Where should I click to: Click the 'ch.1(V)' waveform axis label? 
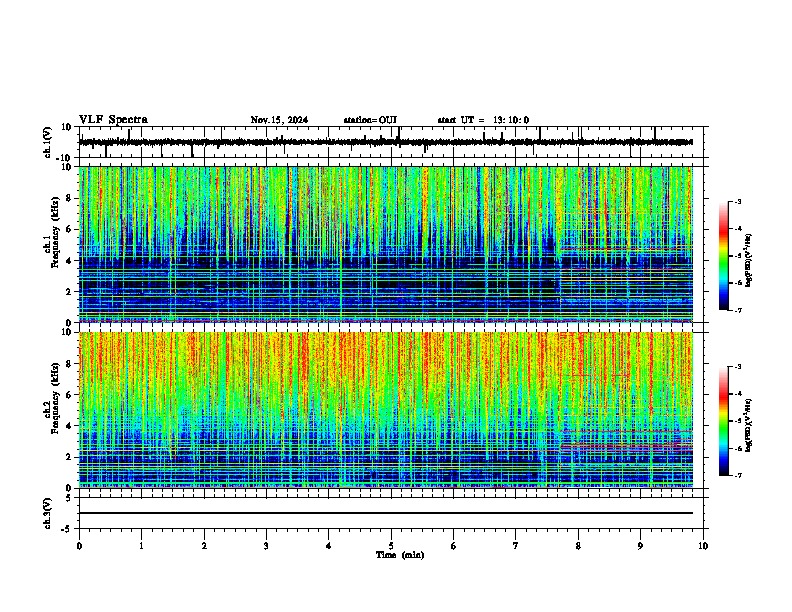[48, 142]
